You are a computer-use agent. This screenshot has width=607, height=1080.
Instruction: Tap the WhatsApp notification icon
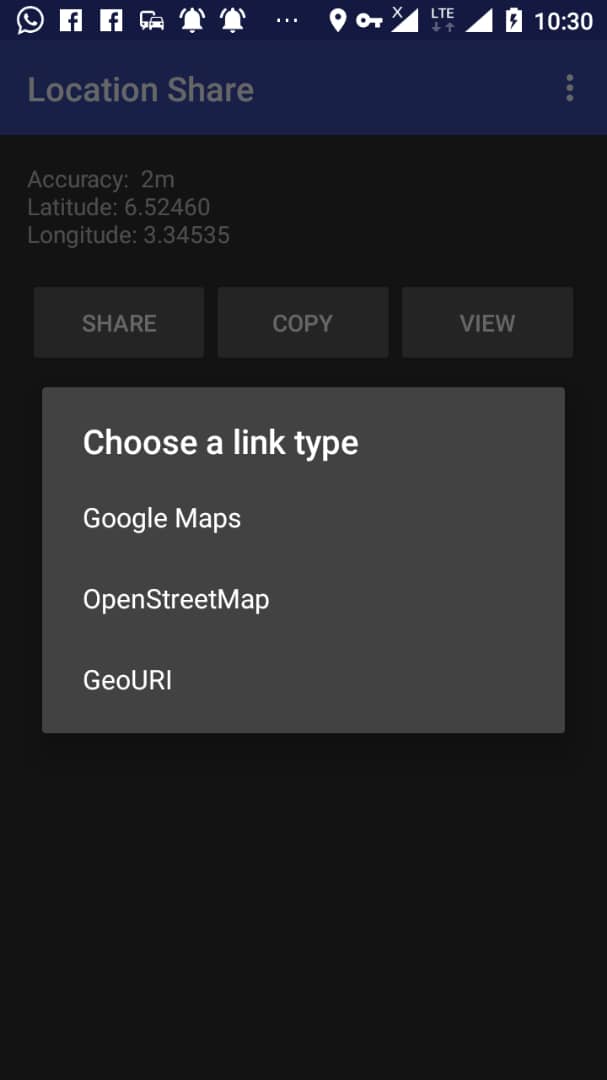point(30,21)
